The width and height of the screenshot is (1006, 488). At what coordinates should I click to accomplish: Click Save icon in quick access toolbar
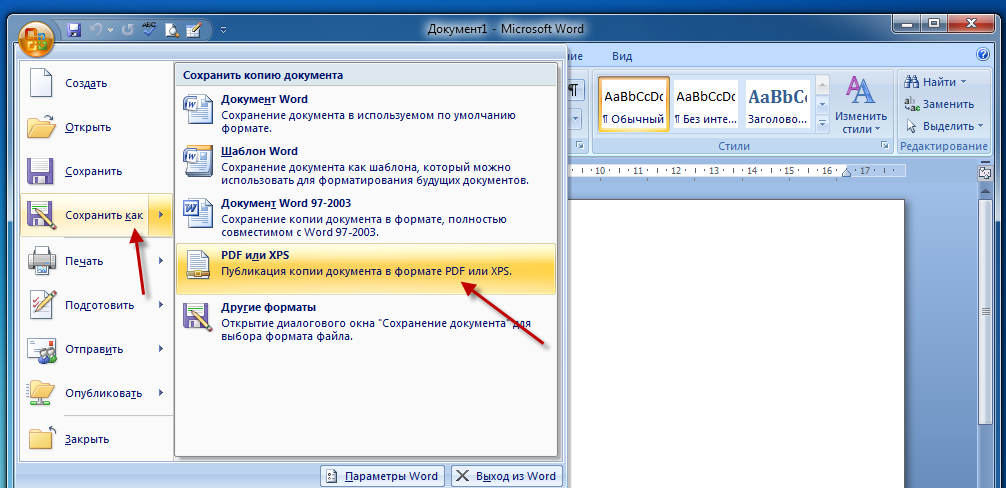point(74,29)
